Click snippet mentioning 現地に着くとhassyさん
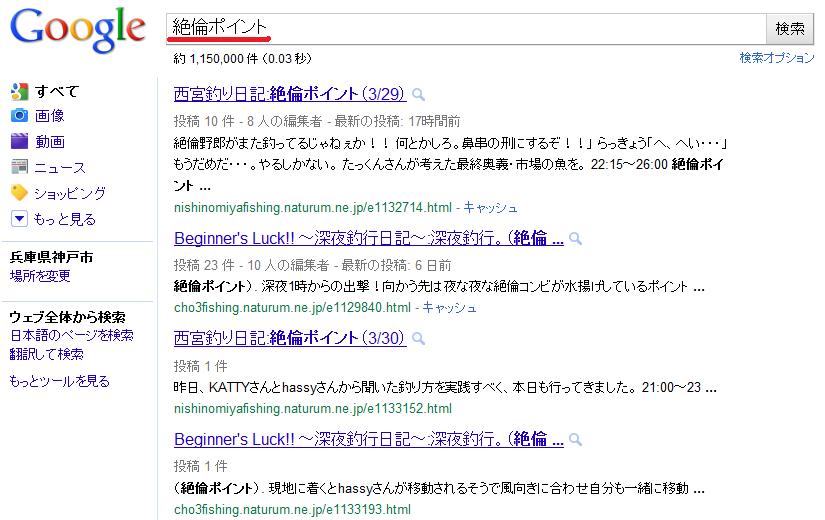Image resolution: width=825 pixels, height=520 pixels. point(439,488)
